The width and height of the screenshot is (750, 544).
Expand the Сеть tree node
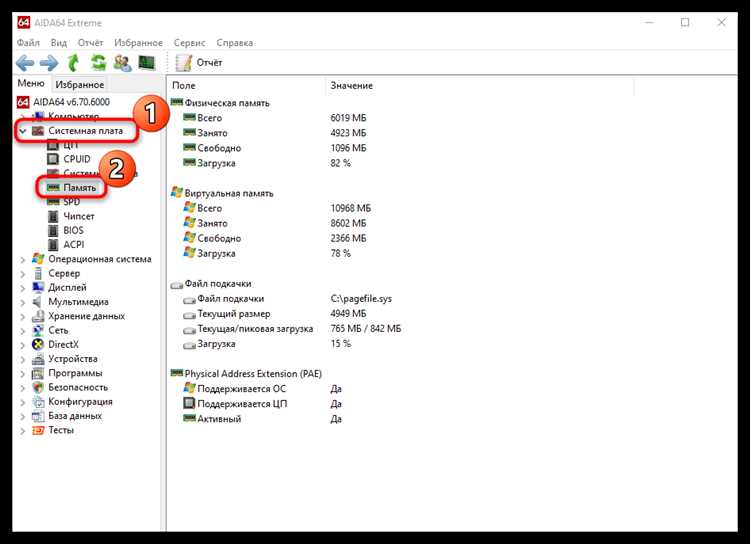pyautogui.click(x=22, y=331)
